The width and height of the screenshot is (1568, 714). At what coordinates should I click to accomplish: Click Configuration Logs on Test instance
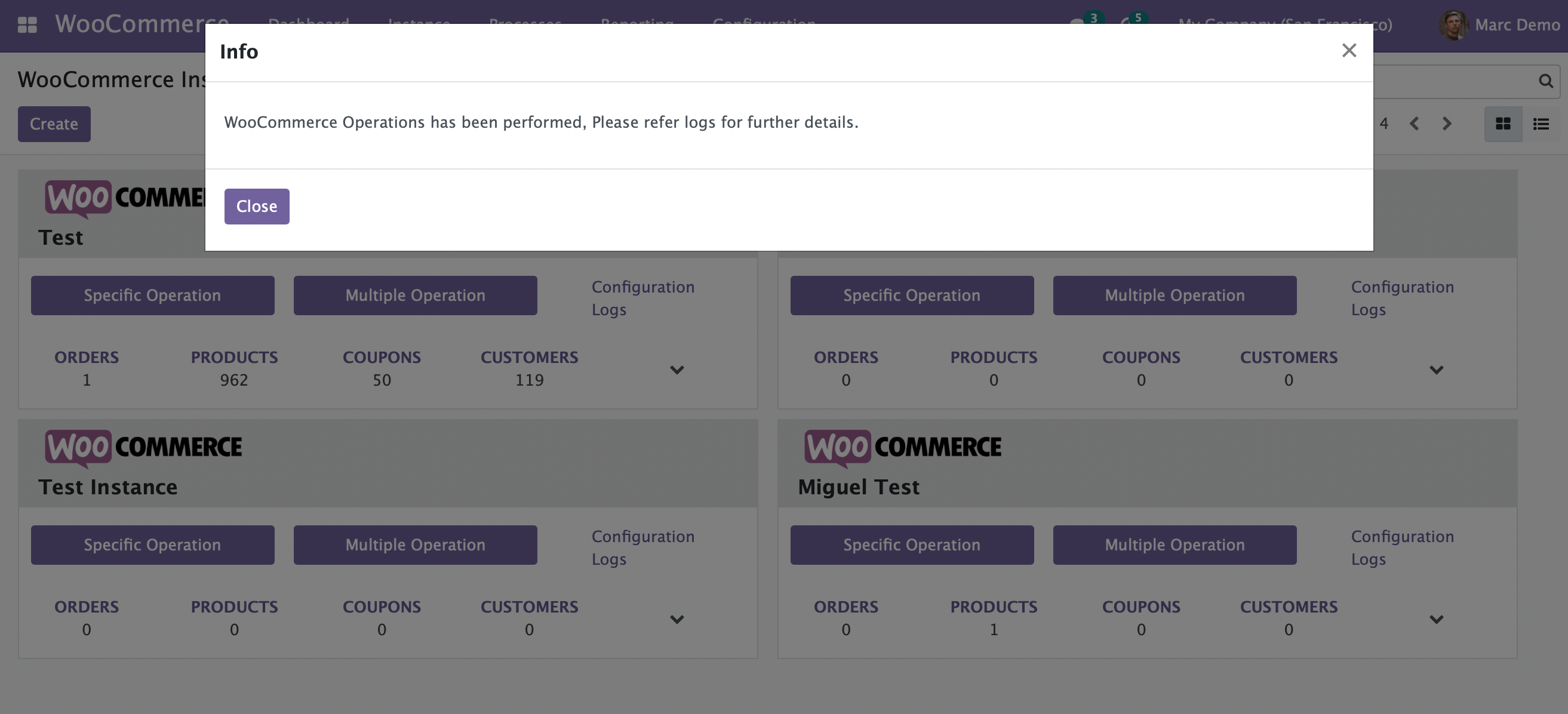point(642,298)
